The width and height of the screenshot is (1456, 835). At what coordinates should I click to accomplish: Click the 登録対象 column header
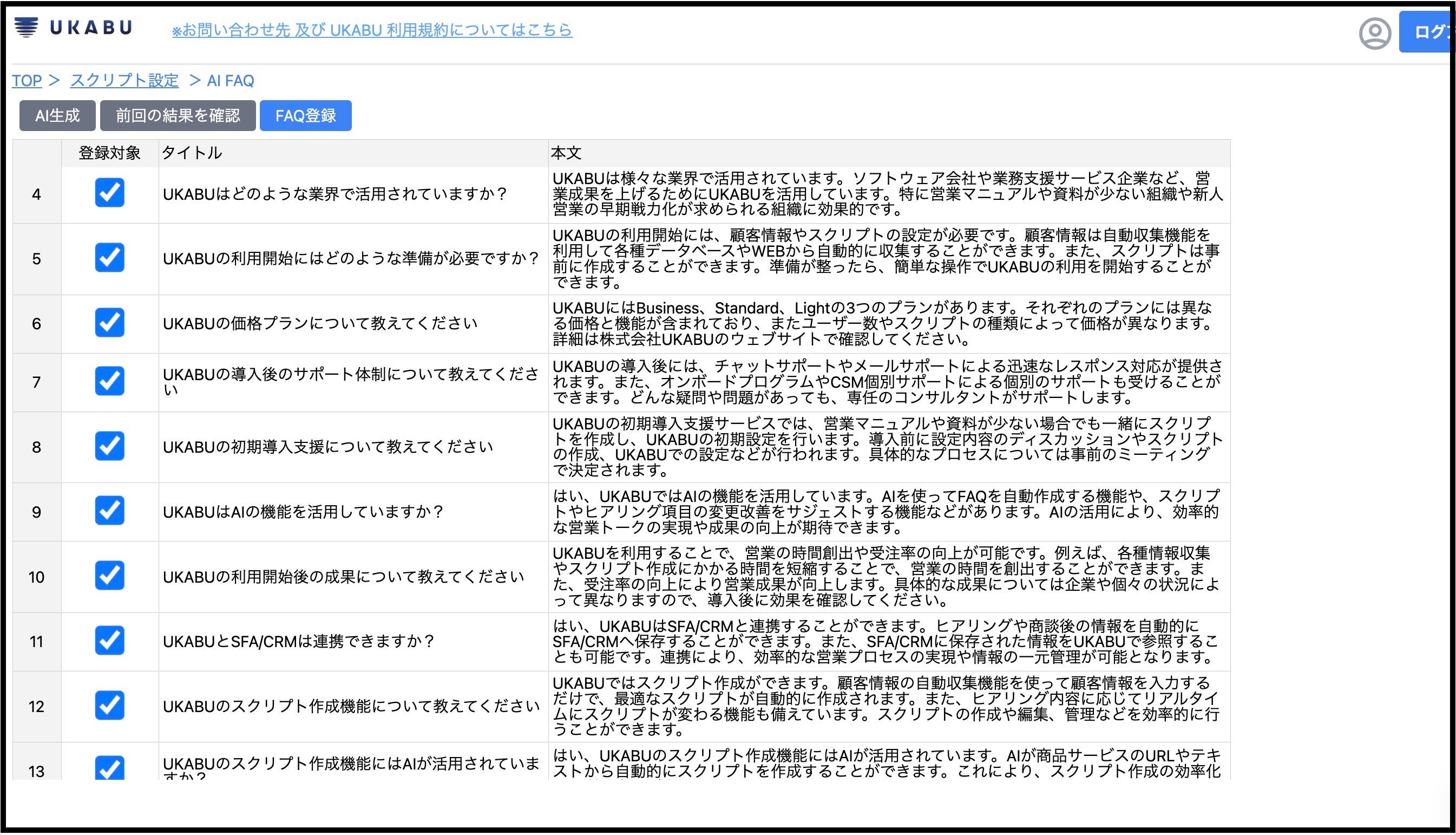pyautogui.click(x=109, y=153)
